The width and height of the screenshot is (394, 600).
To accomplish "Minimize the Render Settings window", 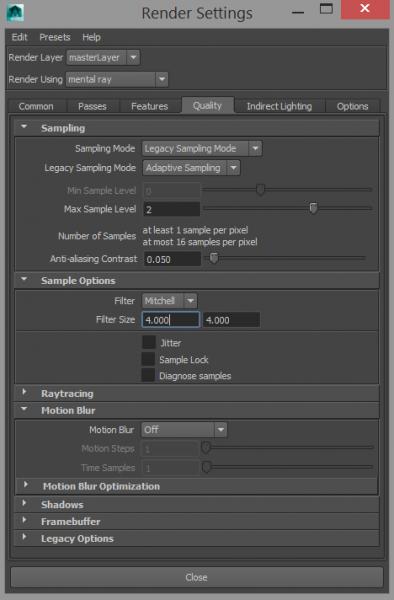I will (x=298, y=12).
